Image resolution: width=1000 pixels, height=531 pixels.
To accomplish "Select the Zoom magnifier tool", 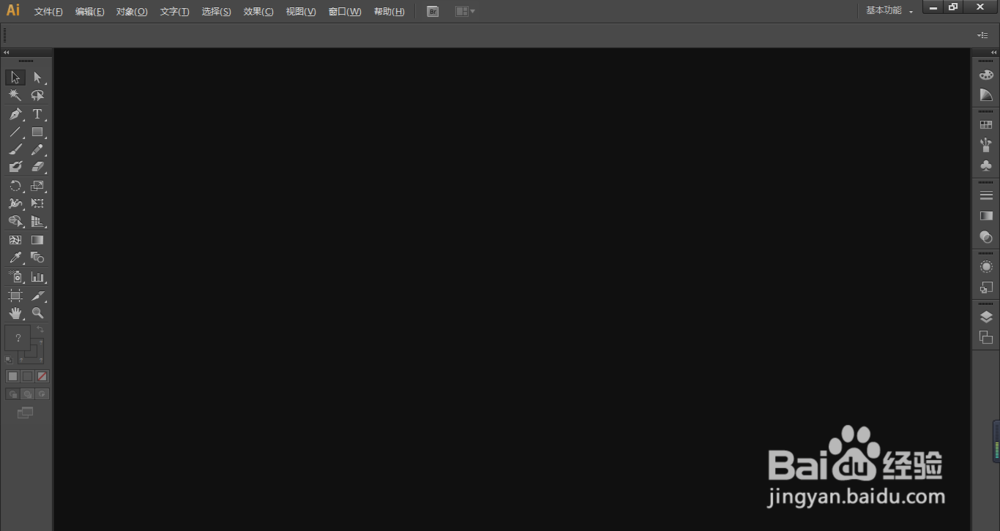I will 38,313.
